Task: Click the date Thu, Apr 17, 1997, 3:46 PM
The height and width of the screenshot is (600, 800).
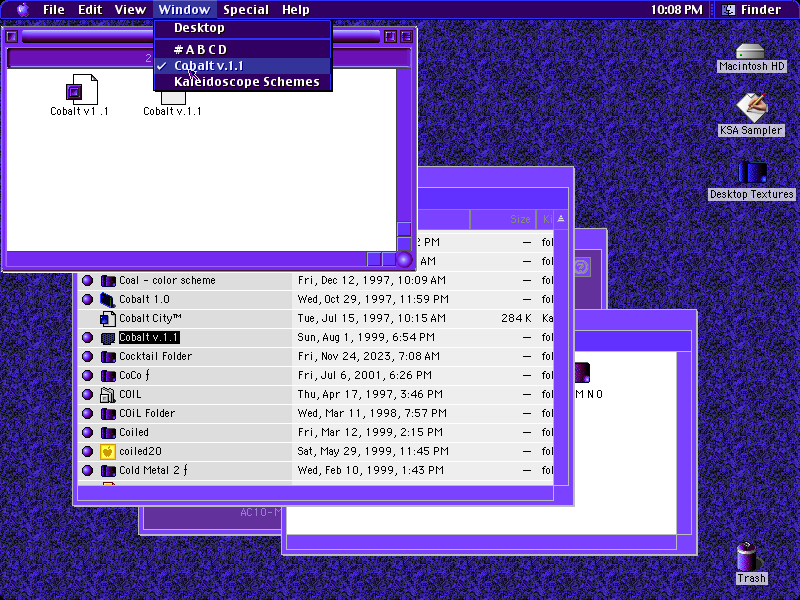Action: coord(370,394)
